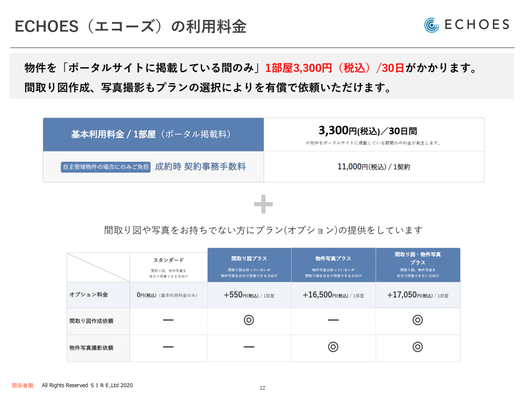Click the ECHOES wordmark text in the logo

[477, 24]
